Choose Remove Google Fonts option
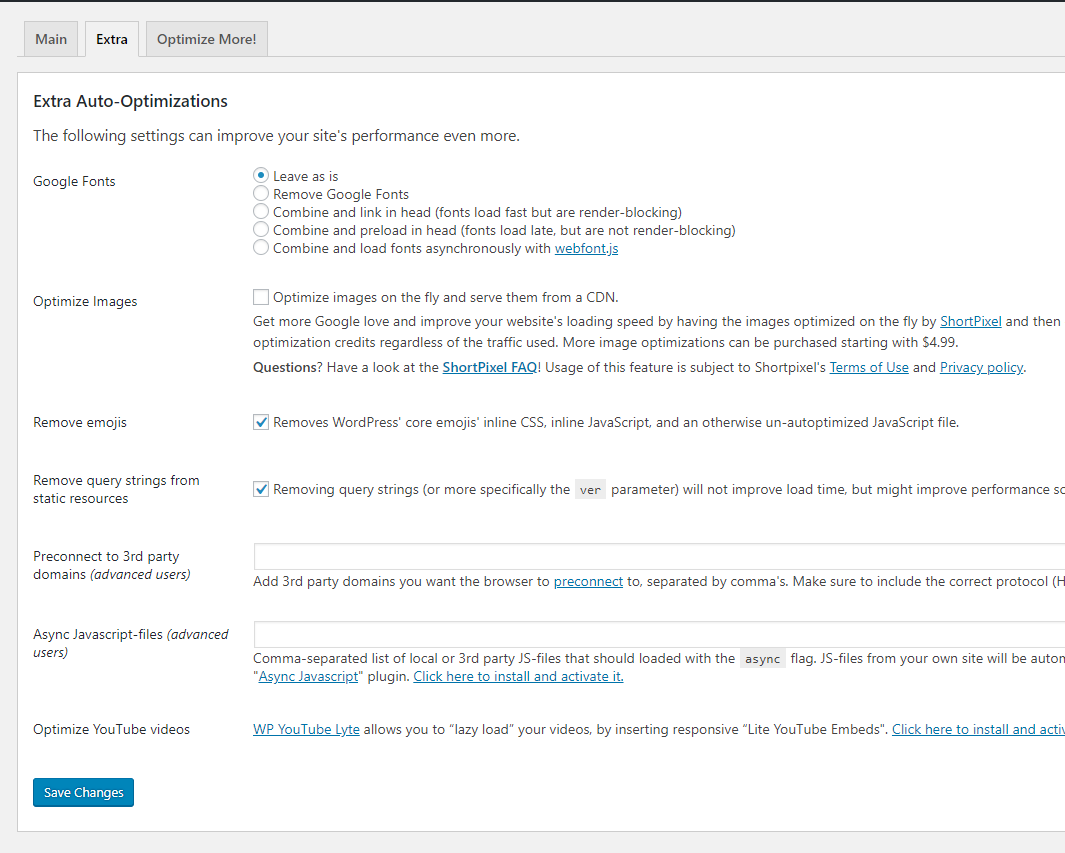This screenshot has width=1065, height=853. pyautogui.click(x=261, y=194)
